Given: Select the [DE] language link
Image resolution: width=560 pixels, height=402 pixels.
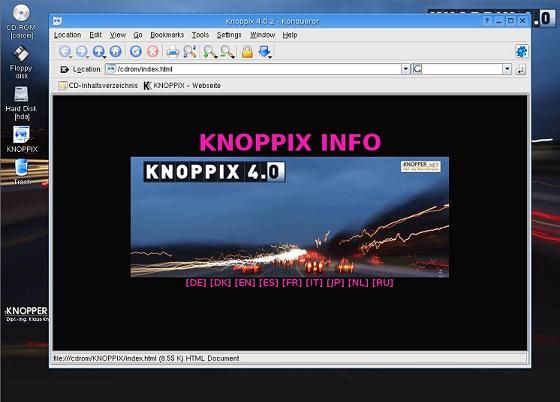Looking at the screenshot, I should (196, 283).
